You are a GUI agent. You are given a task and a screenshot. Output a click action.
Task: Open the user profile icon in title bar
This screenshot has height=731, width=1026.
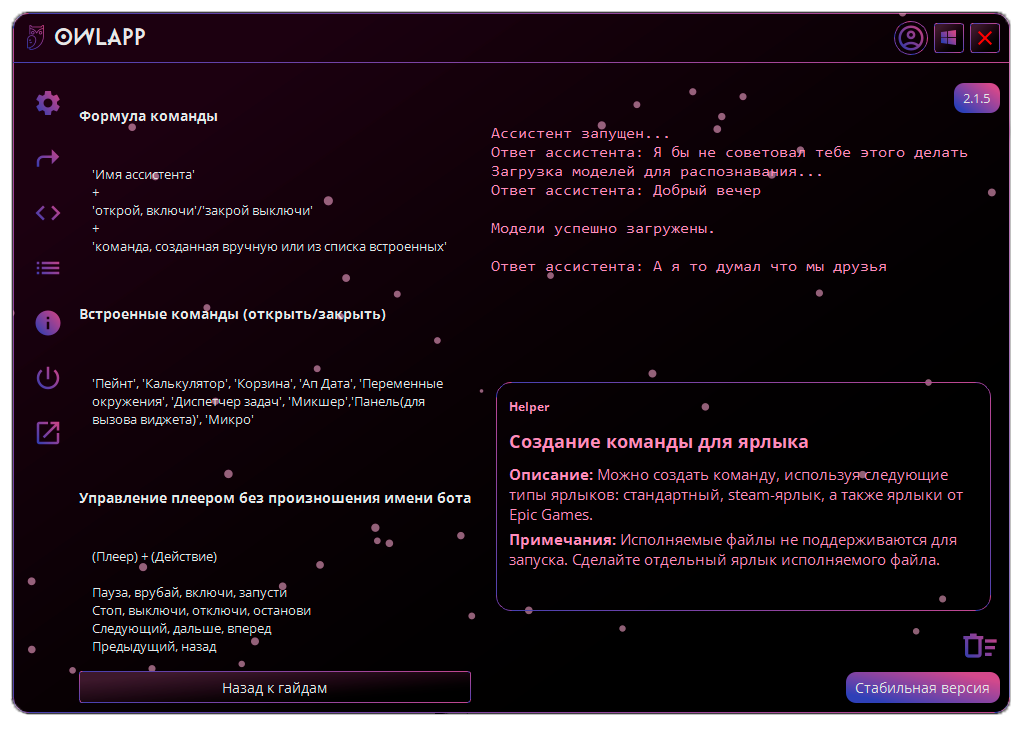pyautogui.click(x=910, y=38)
